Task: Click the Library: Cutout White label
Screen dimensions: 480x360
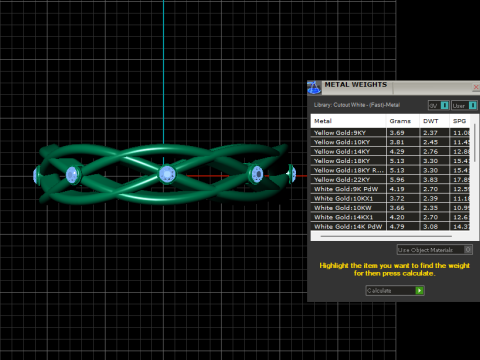Action: click(357, 105)
